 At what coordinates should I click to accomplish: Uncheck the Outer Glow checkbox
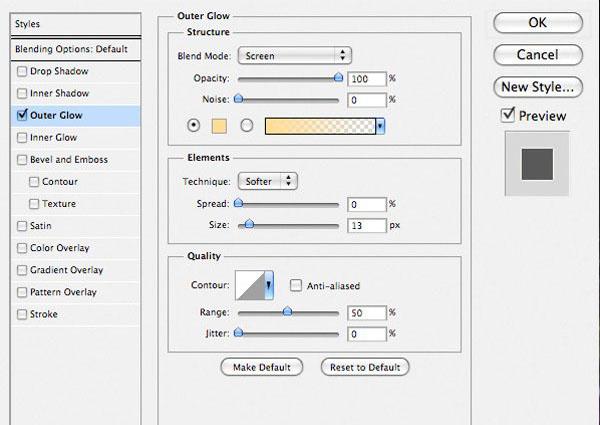pyautogui.click(x=22, y=115)
